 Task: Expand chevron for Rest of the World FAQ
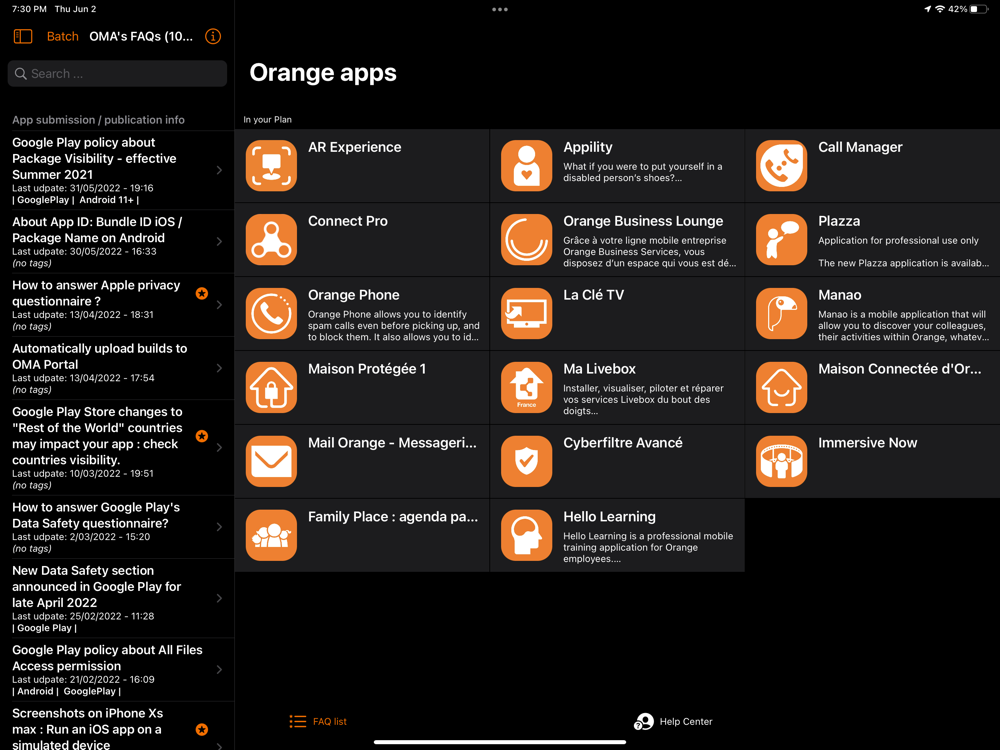[219, 448]
